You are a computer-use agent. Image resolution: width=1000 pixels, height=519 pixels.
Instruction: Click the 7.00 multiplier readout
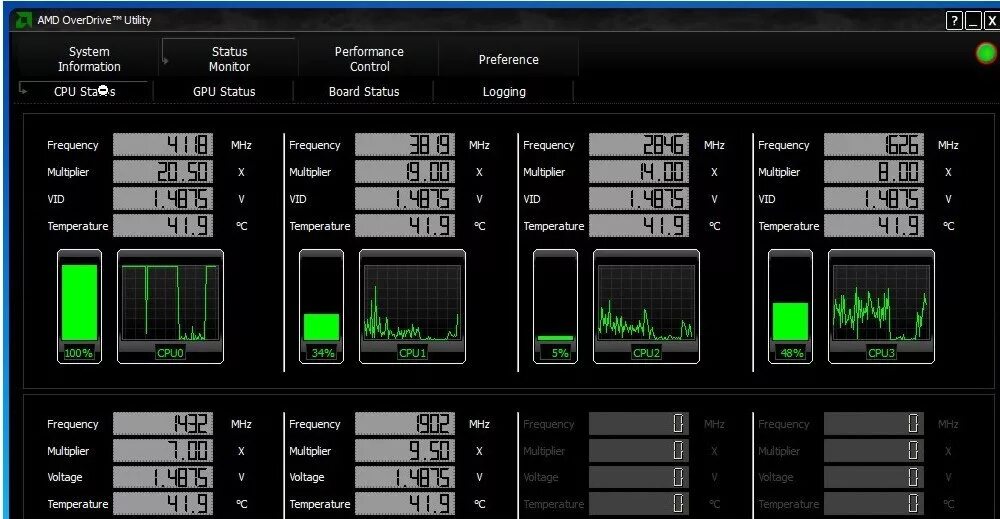(x=163, y=450)
